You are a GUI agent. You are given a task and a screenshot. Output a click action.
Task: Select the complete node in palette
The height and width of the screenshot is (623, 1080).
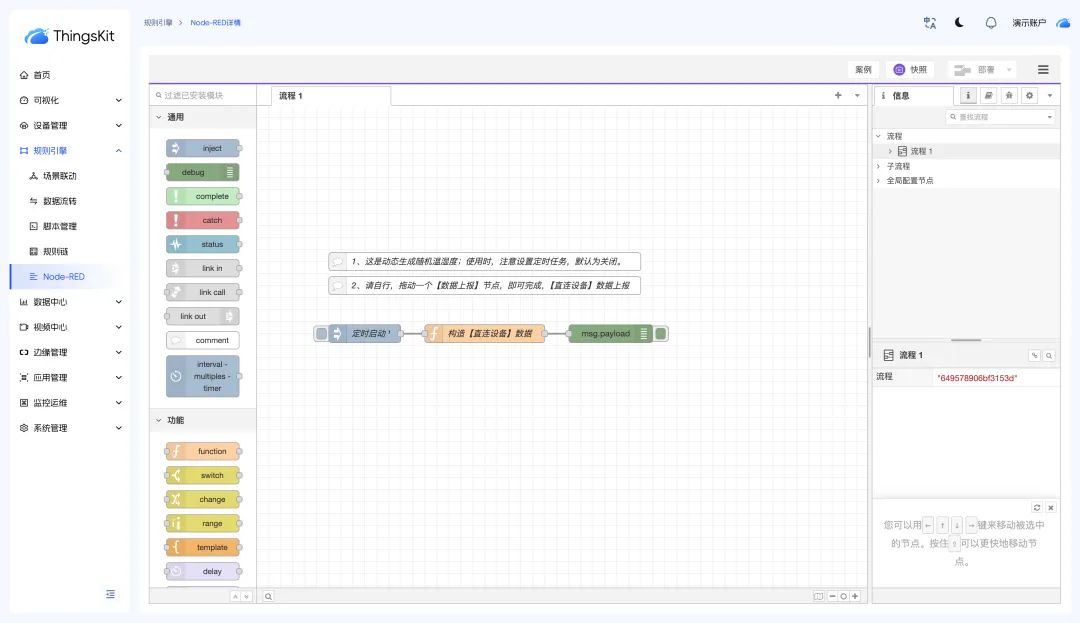(x=203, y=196)
